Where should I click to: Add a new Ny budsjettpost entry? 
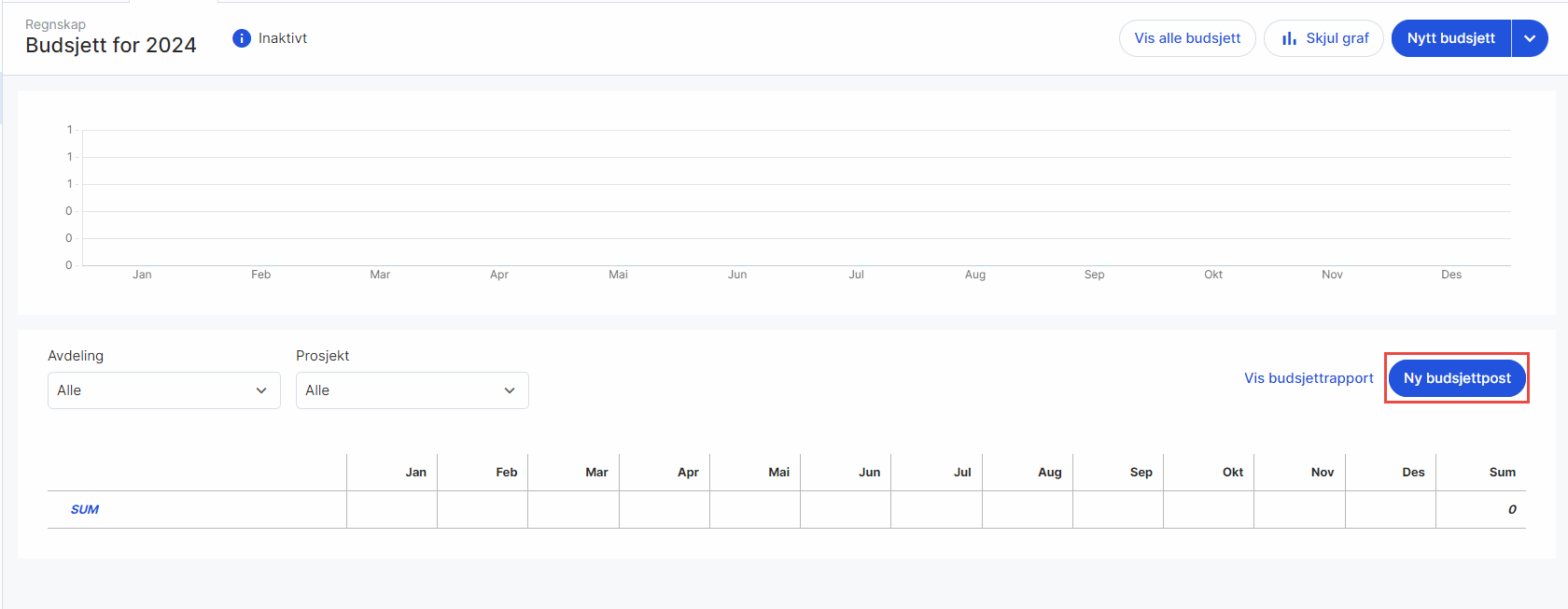(1457, 378)
